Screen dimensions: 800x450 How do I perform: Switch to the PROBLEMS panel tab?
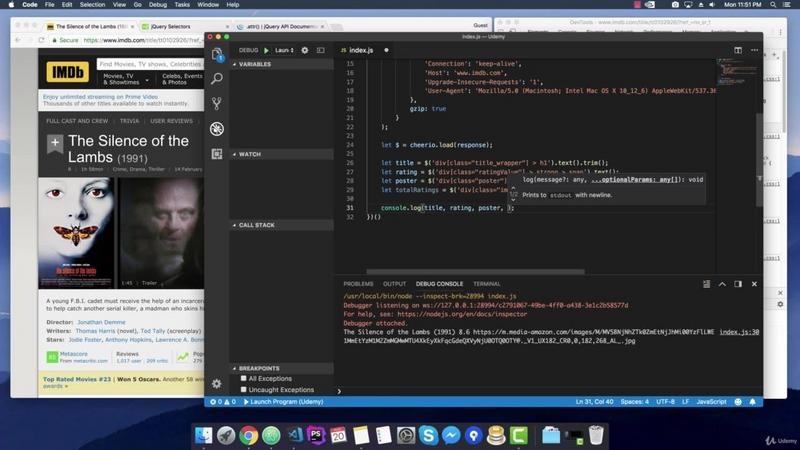pos(358,284)
